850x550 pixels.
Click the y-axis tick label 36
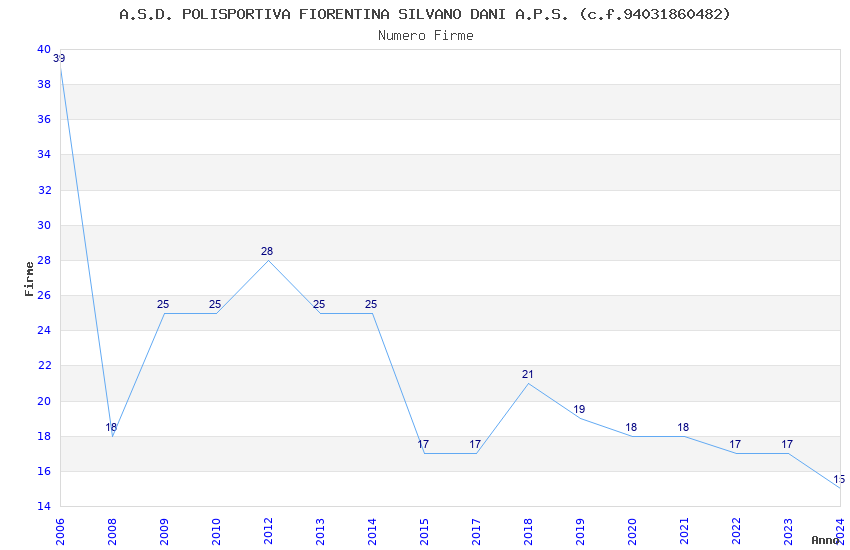click(44, 119)
